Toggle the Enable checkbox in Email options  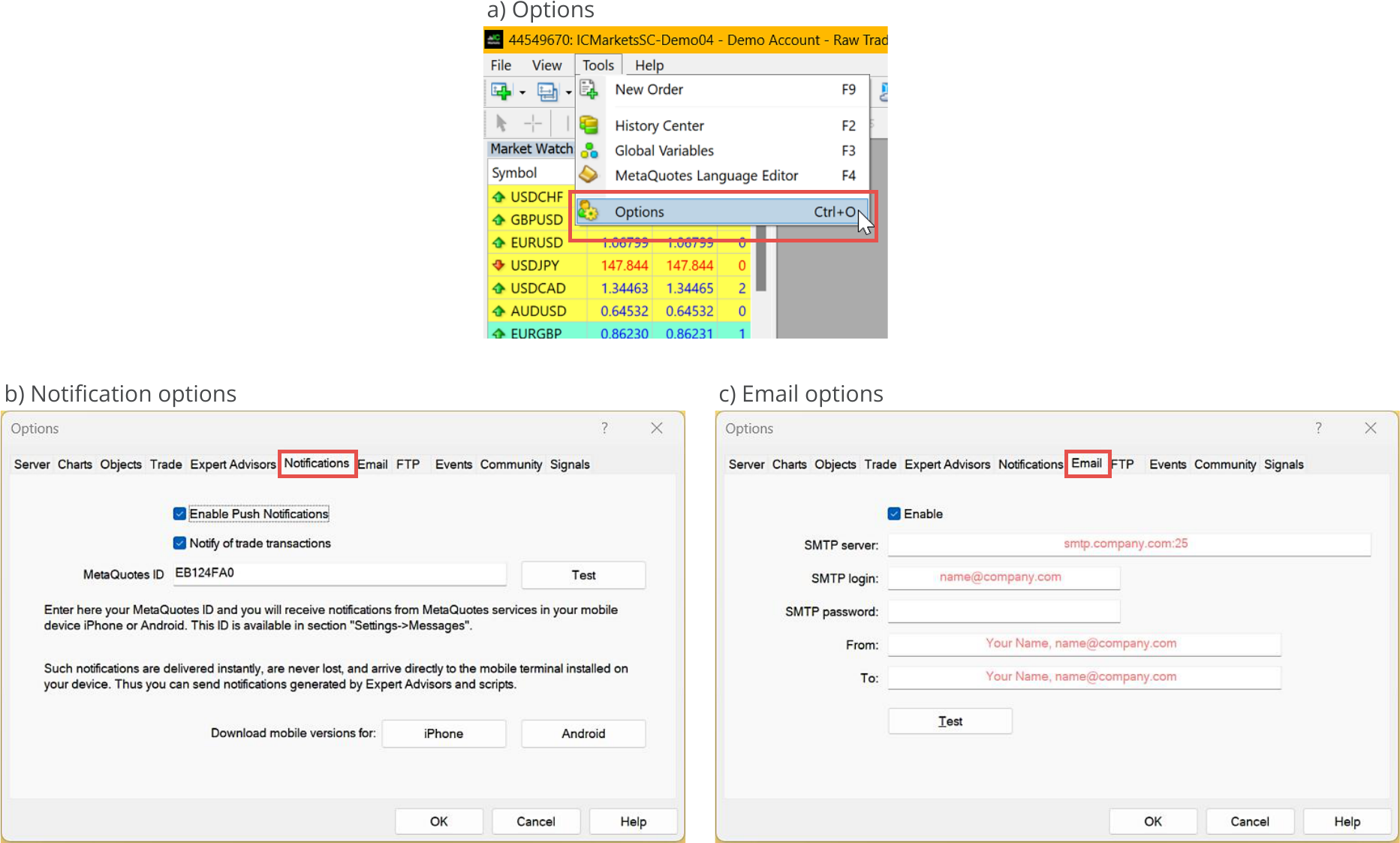[x=894, y=513]
